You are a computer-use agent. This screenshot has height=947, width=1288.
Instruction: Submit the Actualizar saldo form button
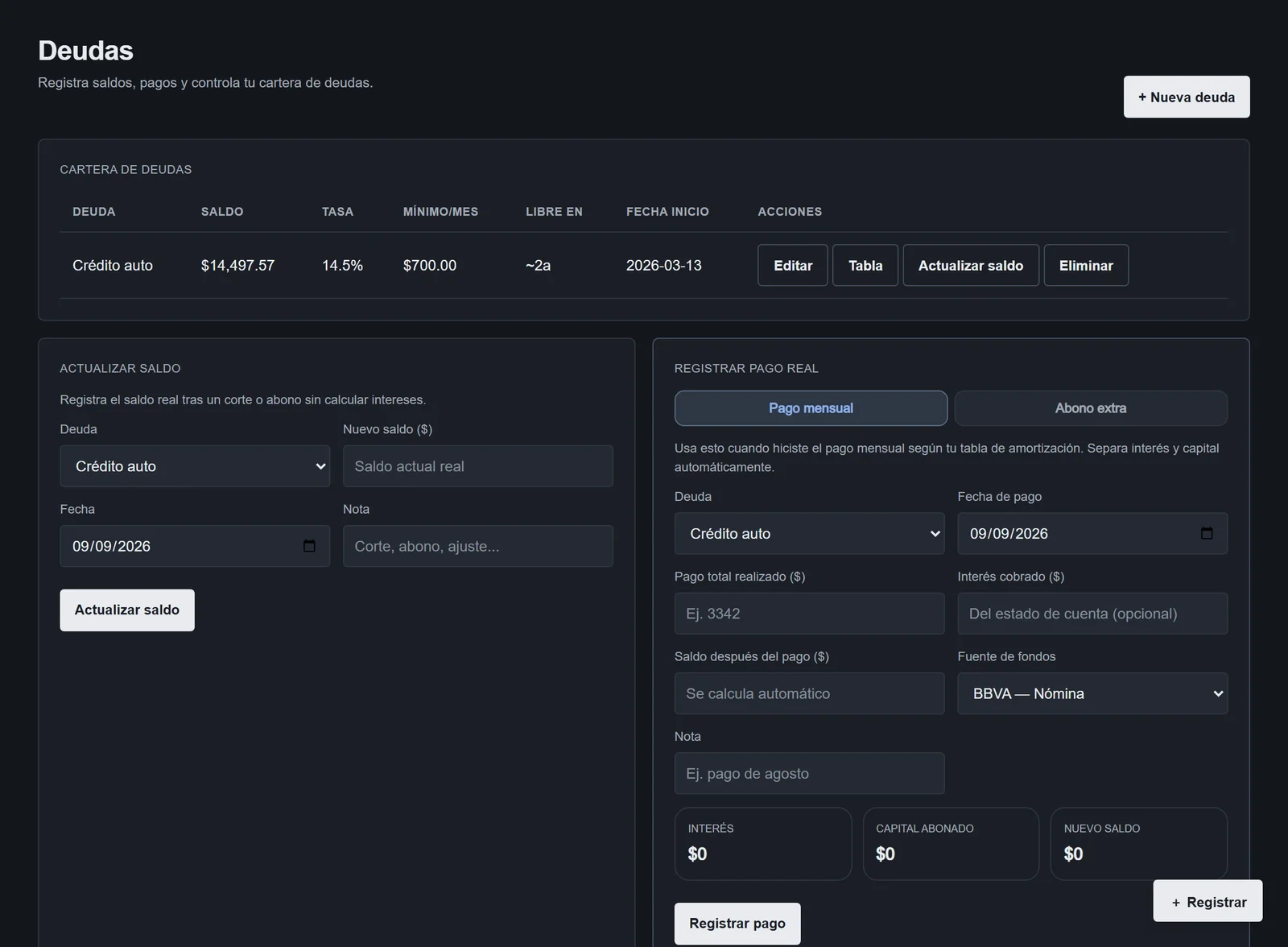point(127,610)
